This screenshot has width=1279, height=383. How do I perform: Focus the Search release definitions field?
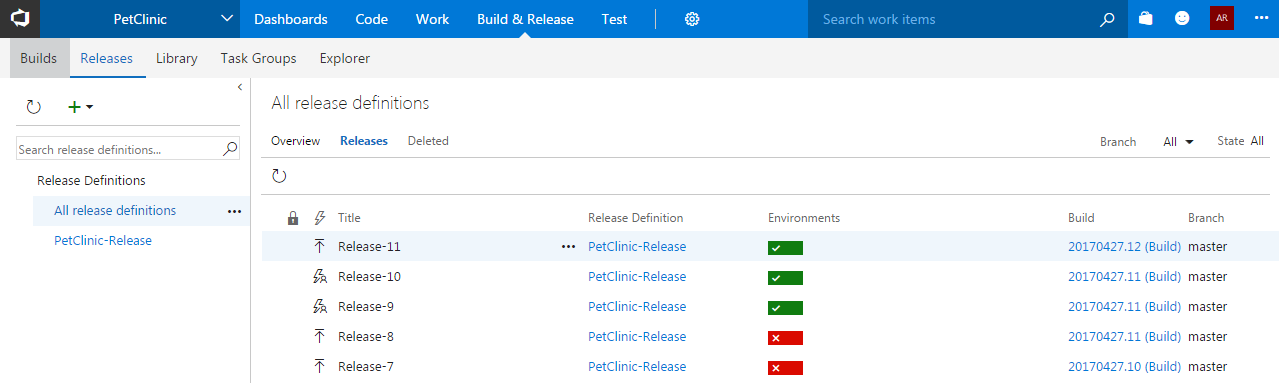tap(118, 149)
